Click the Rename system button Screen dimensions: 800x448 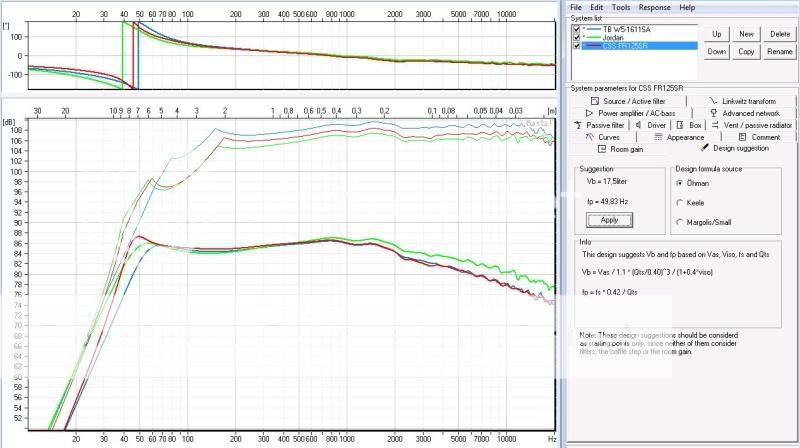click(779, 51)
